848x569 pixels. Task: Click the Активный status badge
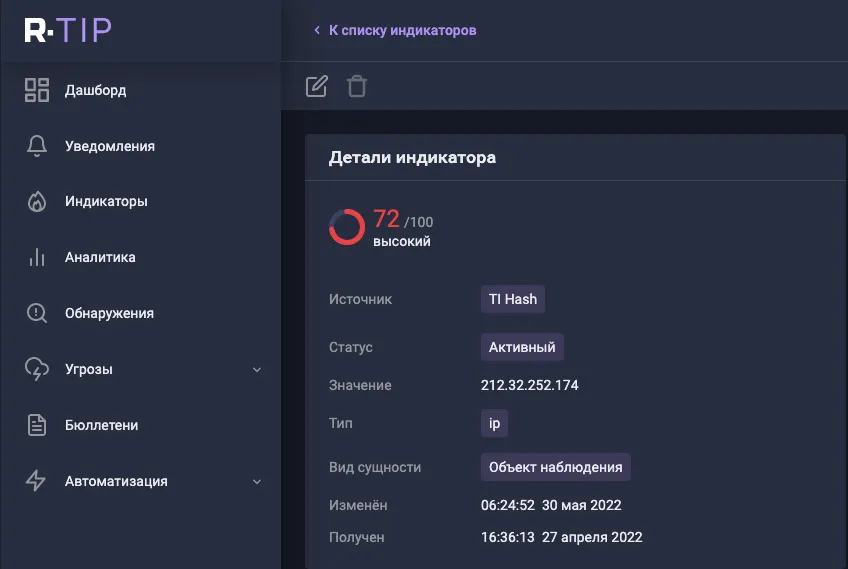pyautogui.click(x=522, y=347)
